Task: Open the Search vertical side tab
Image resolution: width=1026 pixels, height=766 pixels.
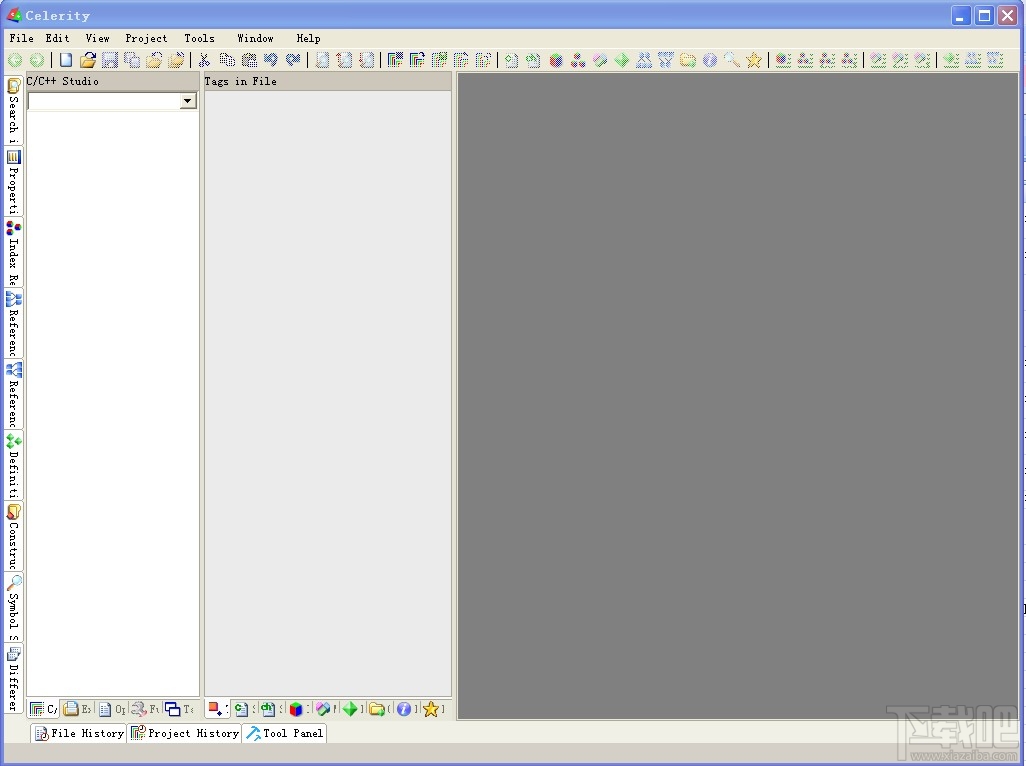Action: (x=14, y=110)
